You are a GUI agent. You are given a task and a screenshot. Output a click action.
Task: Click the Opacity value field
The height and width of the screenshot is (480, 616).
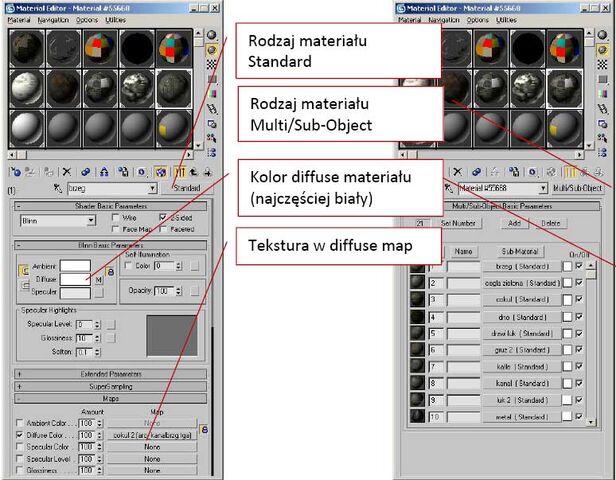(165, 291)
